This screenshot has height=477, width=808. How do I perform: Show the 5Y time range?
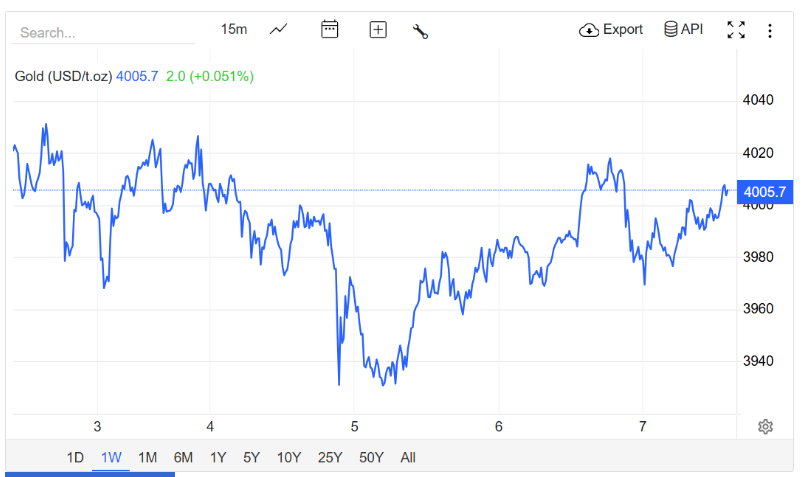252,458
